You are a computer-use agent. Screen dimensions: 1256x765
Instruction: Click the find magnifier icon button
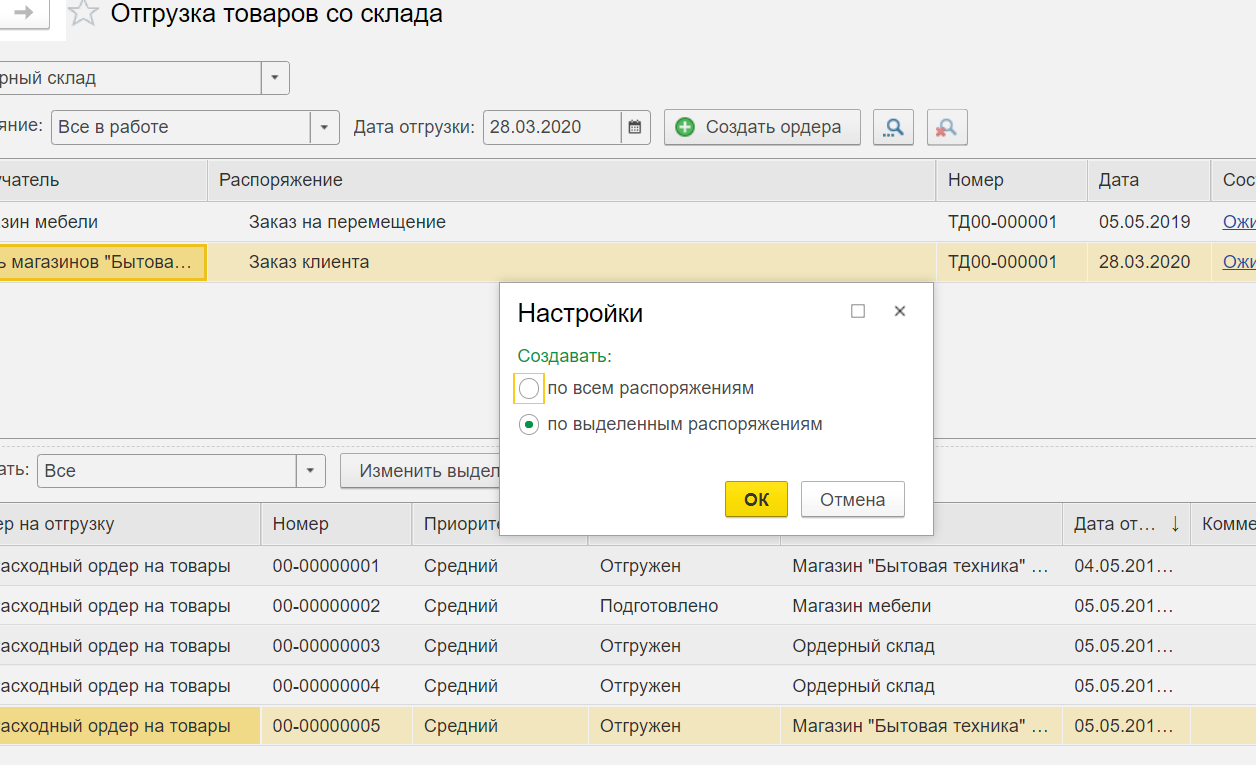click(x=893, y=127)
